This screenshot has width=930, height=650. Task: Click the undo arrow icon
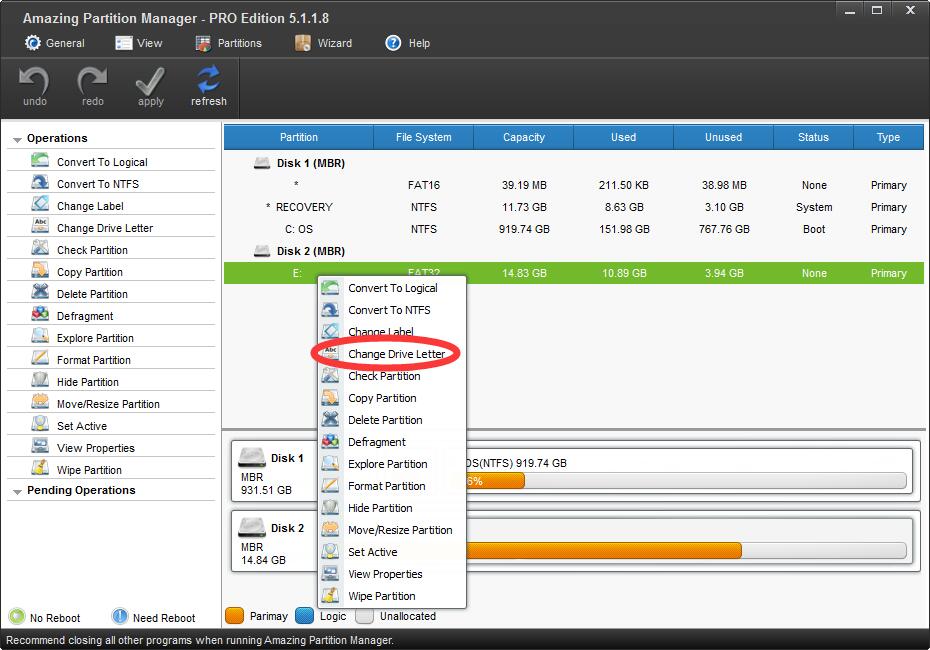coord(34,80)
